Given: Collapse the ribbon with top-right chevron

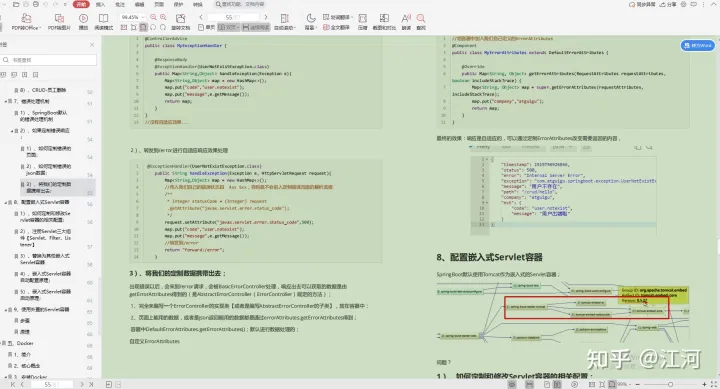Looking at the screenshot, I should click(714, 4).
